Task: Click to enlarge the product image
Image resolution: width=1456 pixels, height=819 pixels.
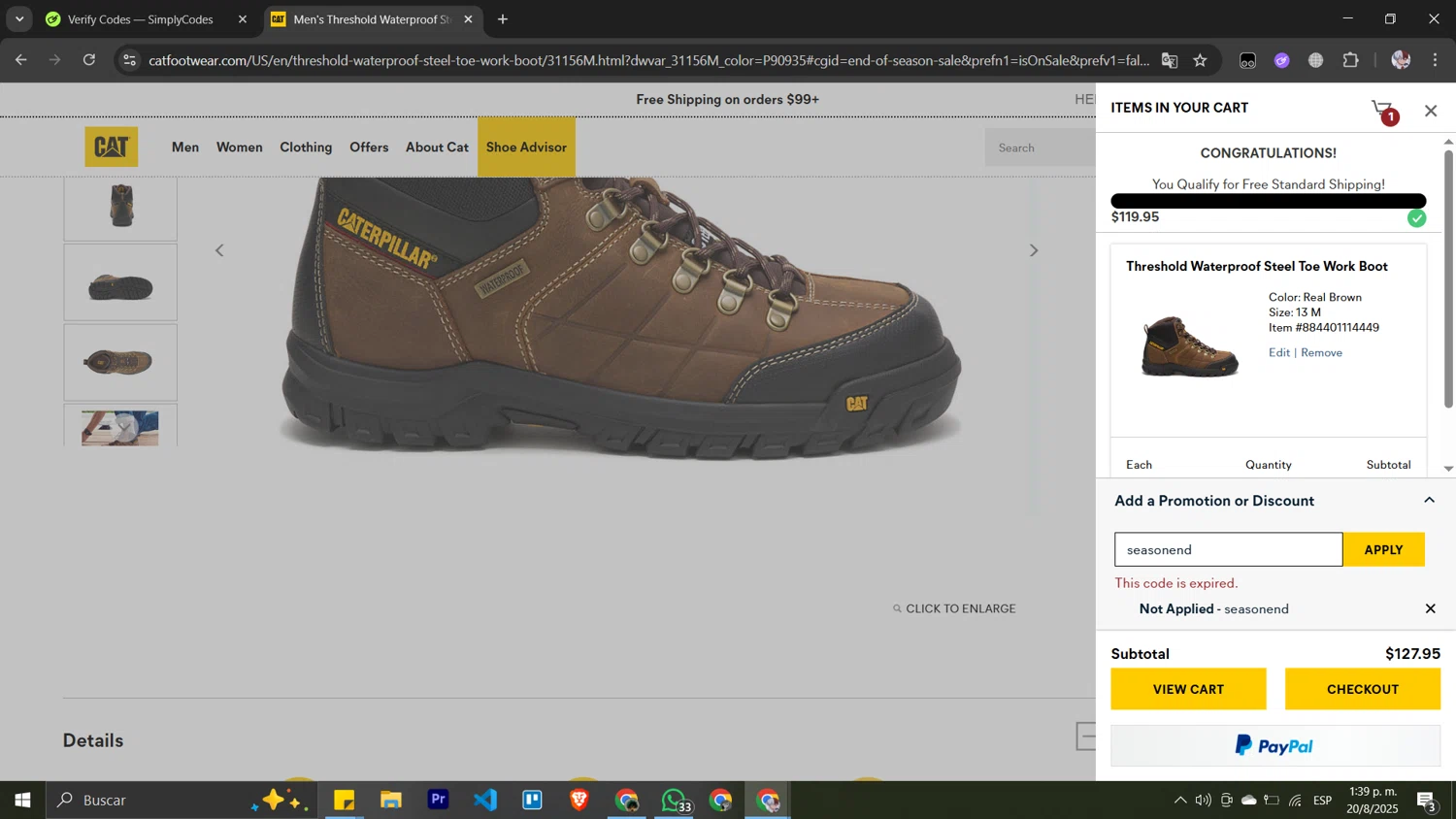Action: (954, 608)
